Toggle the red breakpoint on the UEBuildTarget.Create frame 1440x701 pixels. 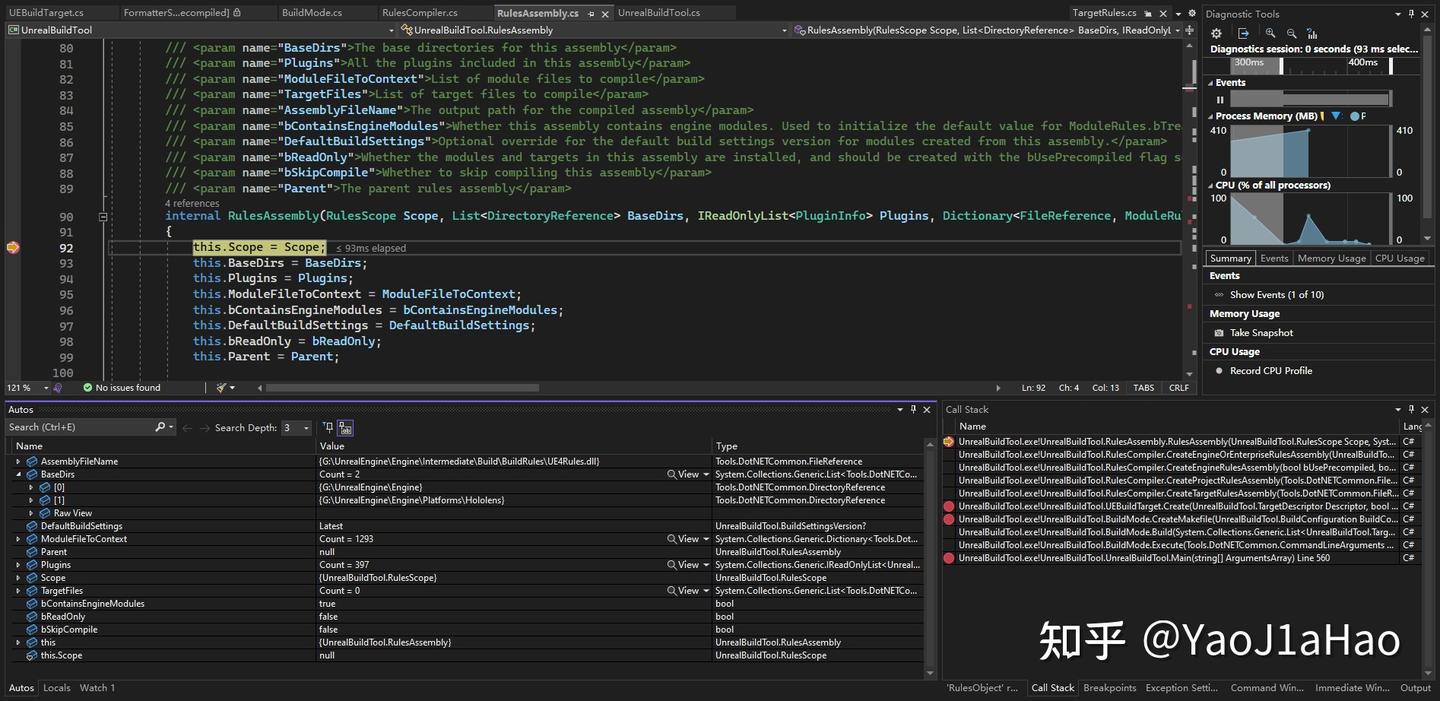click(x=948, y=506)
